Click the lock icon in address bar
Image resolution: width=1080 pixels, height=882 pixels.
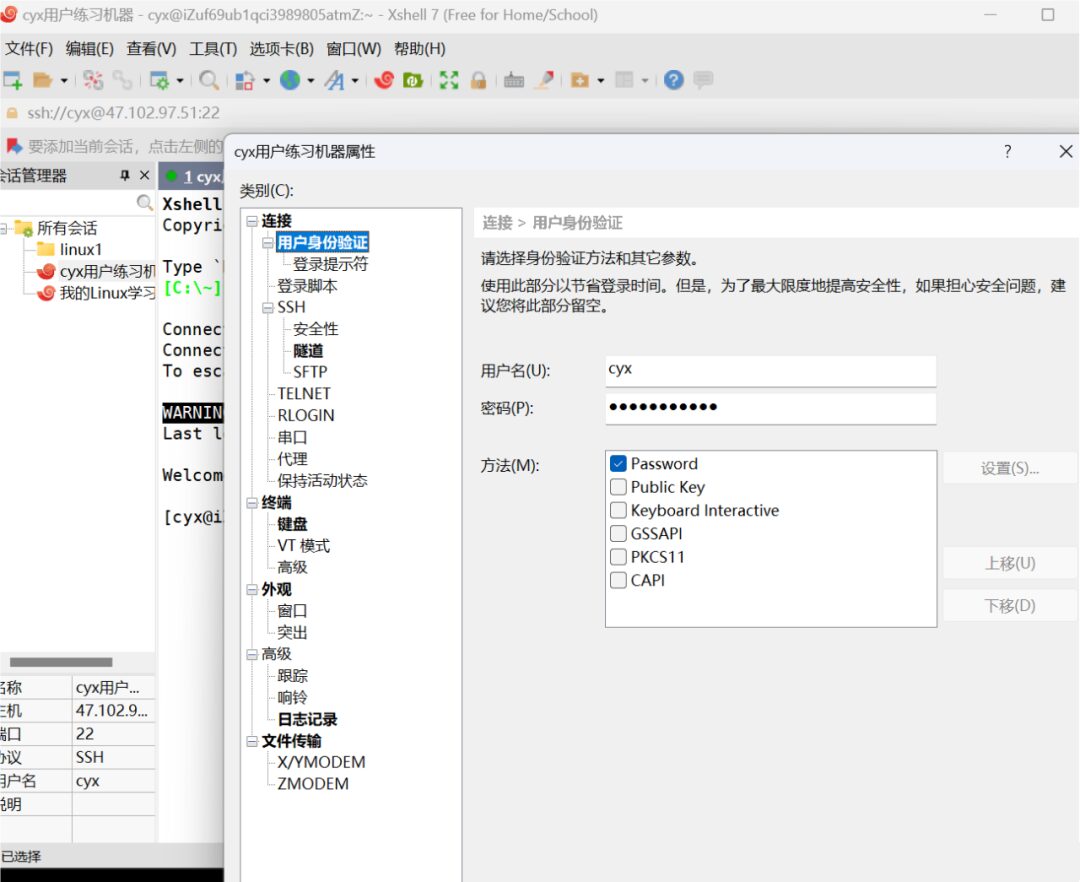tap(12, 113)
